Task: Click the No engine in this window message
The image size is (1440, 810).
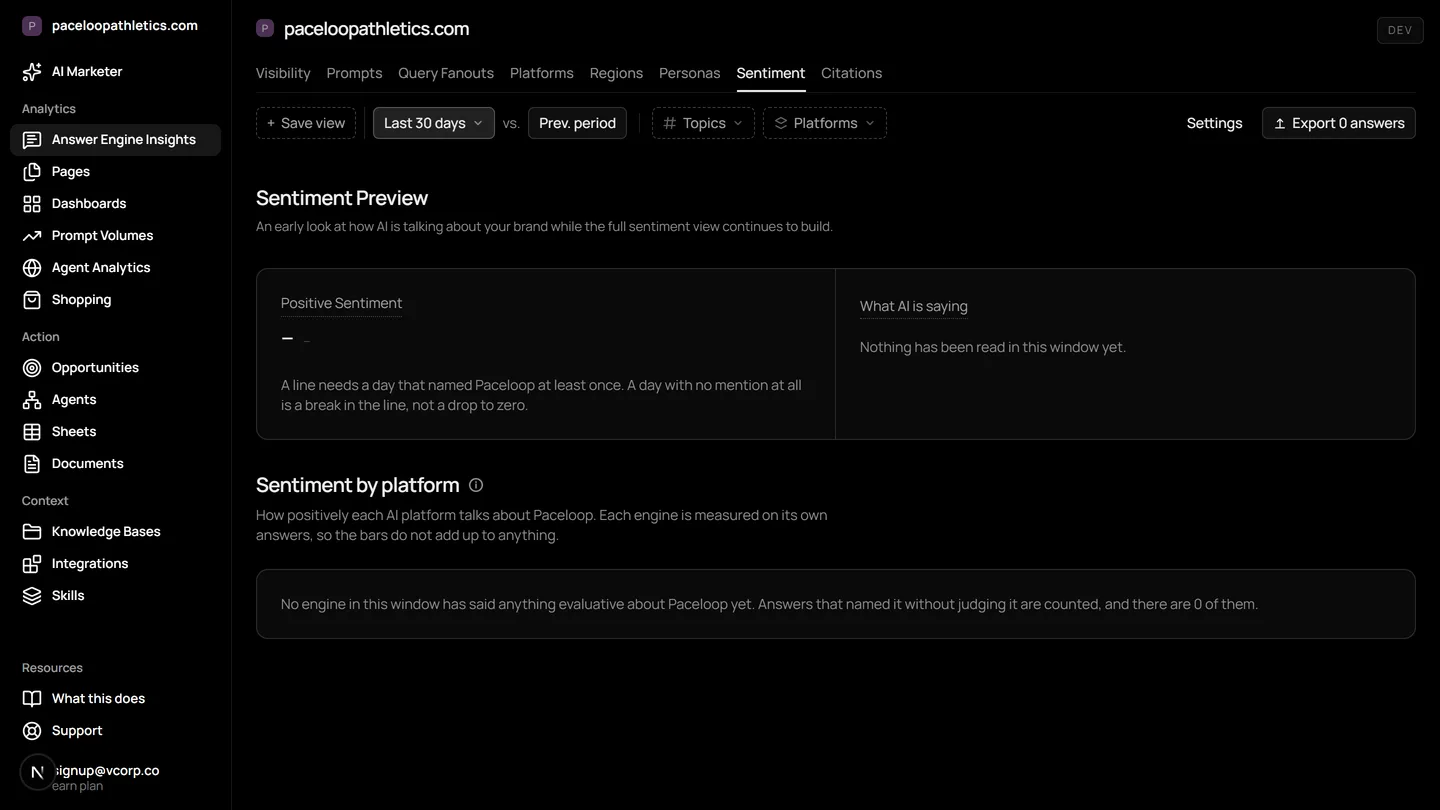Action: (769, 604)
